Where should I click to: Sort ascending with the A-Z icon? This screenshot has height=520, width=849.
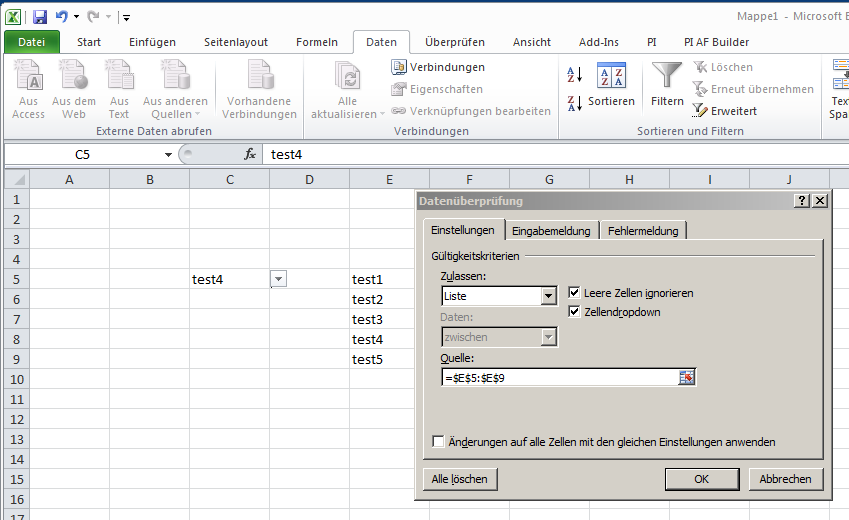pos(574,74)
